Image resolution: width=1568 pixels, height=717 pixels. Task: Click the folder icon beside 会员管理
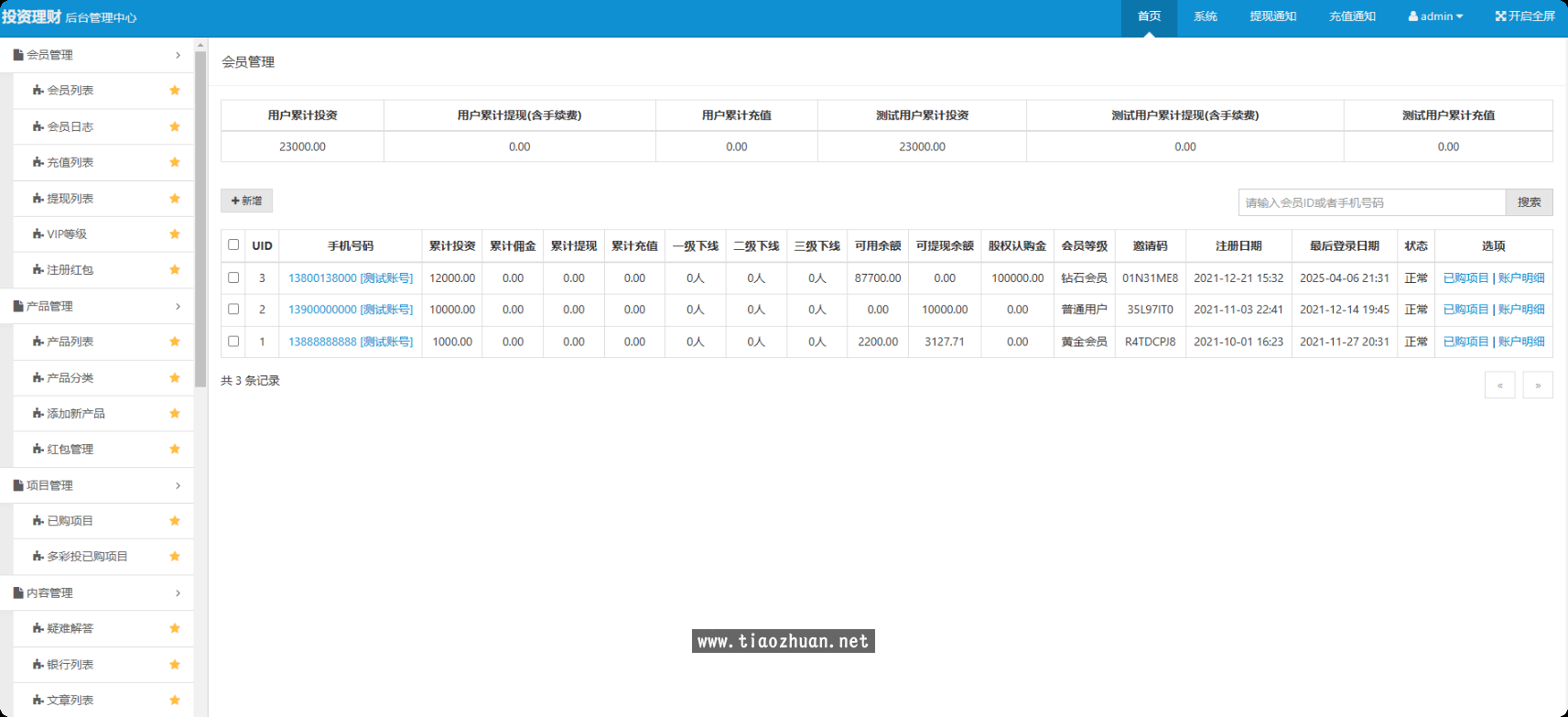point(18,55)
